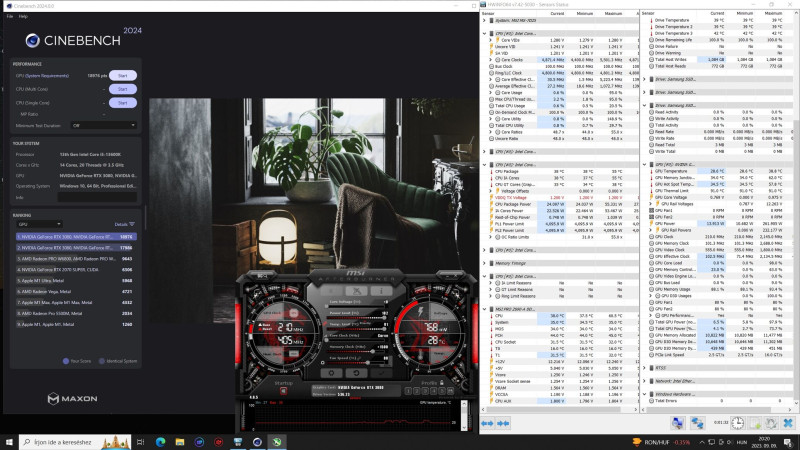Click HWiNFO clock timer icon
This screenshot has height=450, width=800.
[x=737, y=423]
